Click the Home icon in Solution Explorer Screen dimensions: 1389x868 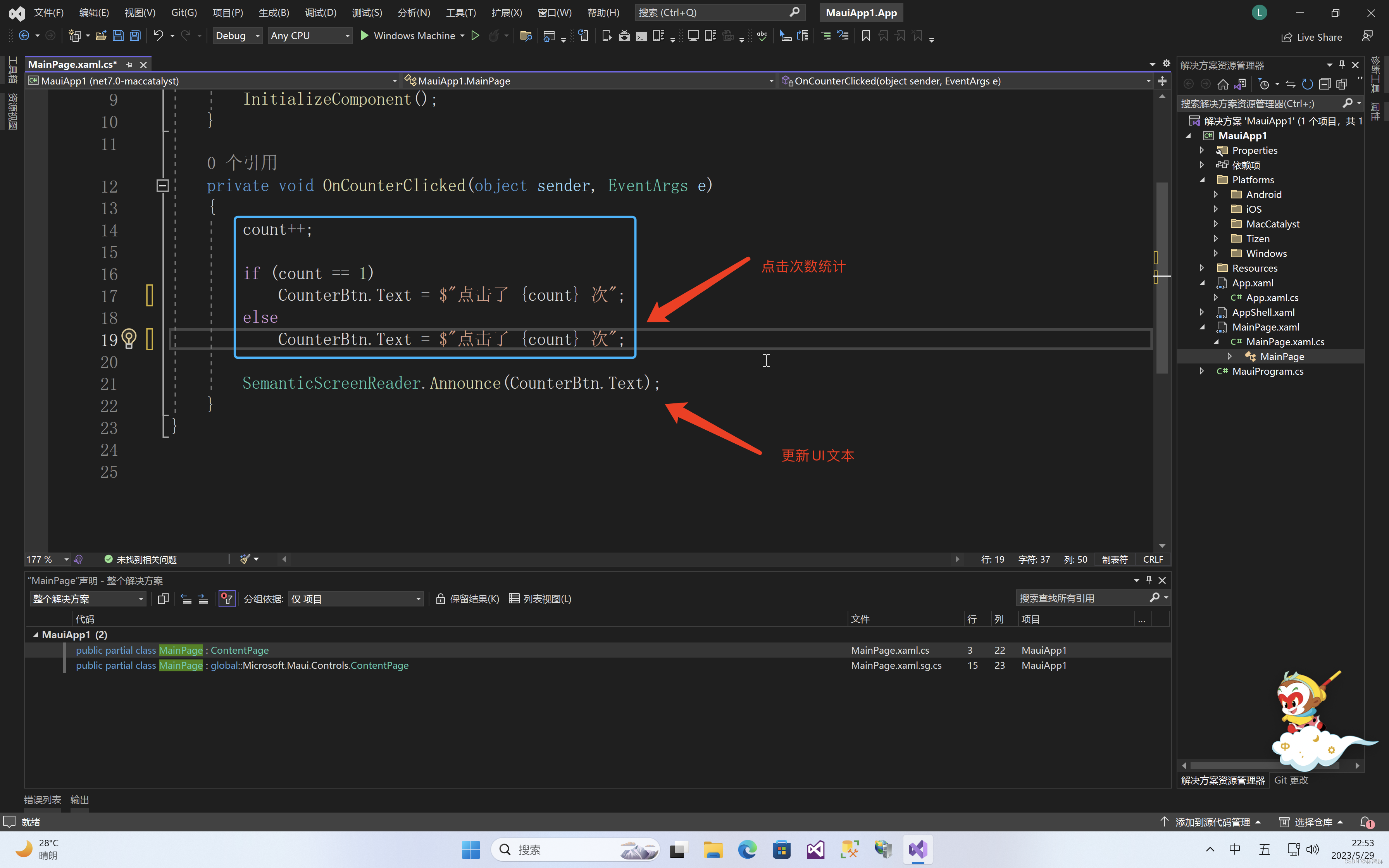(x=1223, y=84)
